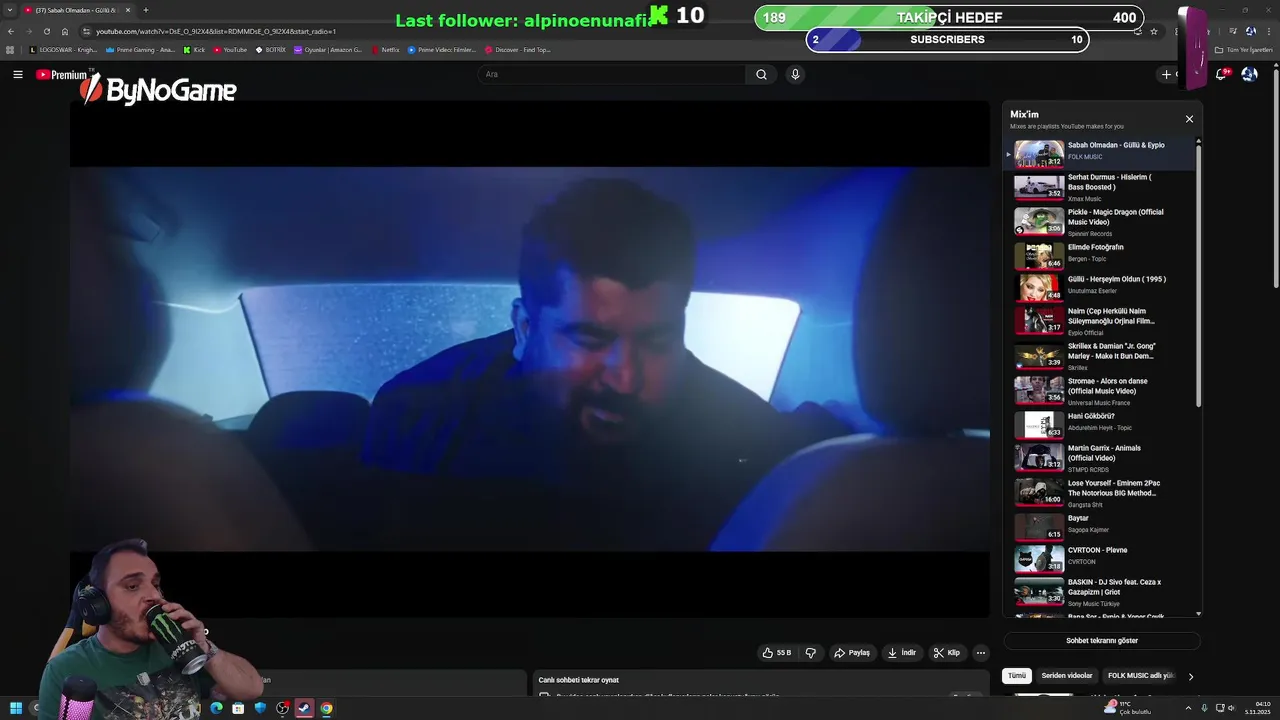This screenshot has width=1280, height=720.
Task: Open Microsoft Edge from the taskbar
Action: coord(216,709)
